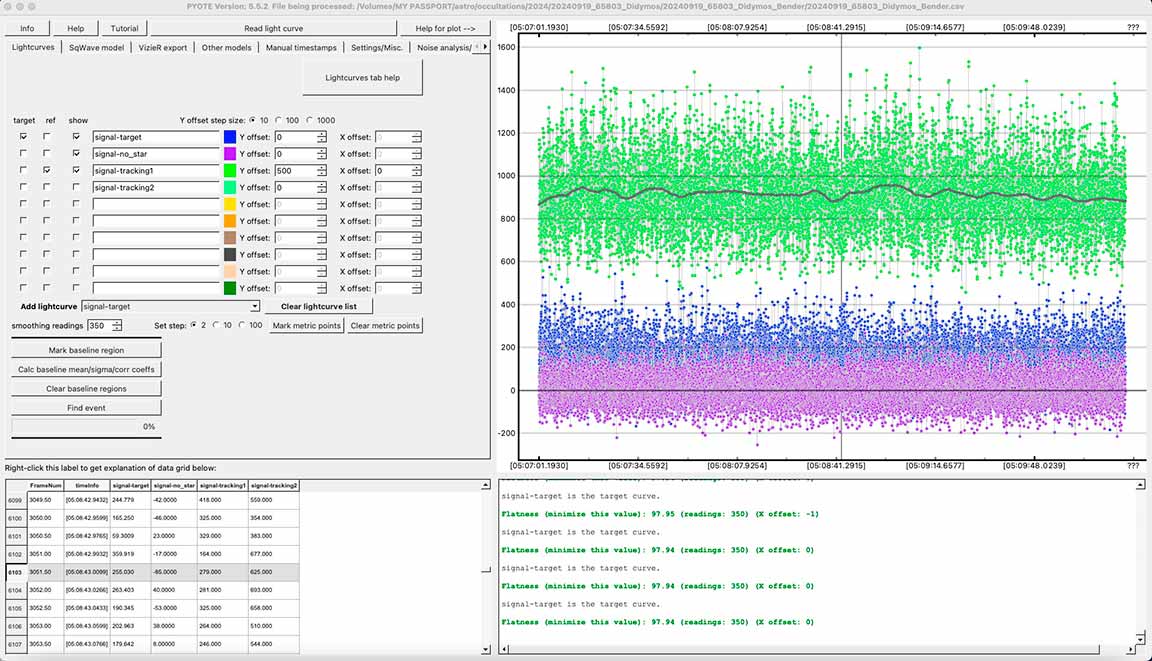The width and height of the screenshot is (1152, 661).
Task: Select data grid row 6103
Action: (152, 572)
